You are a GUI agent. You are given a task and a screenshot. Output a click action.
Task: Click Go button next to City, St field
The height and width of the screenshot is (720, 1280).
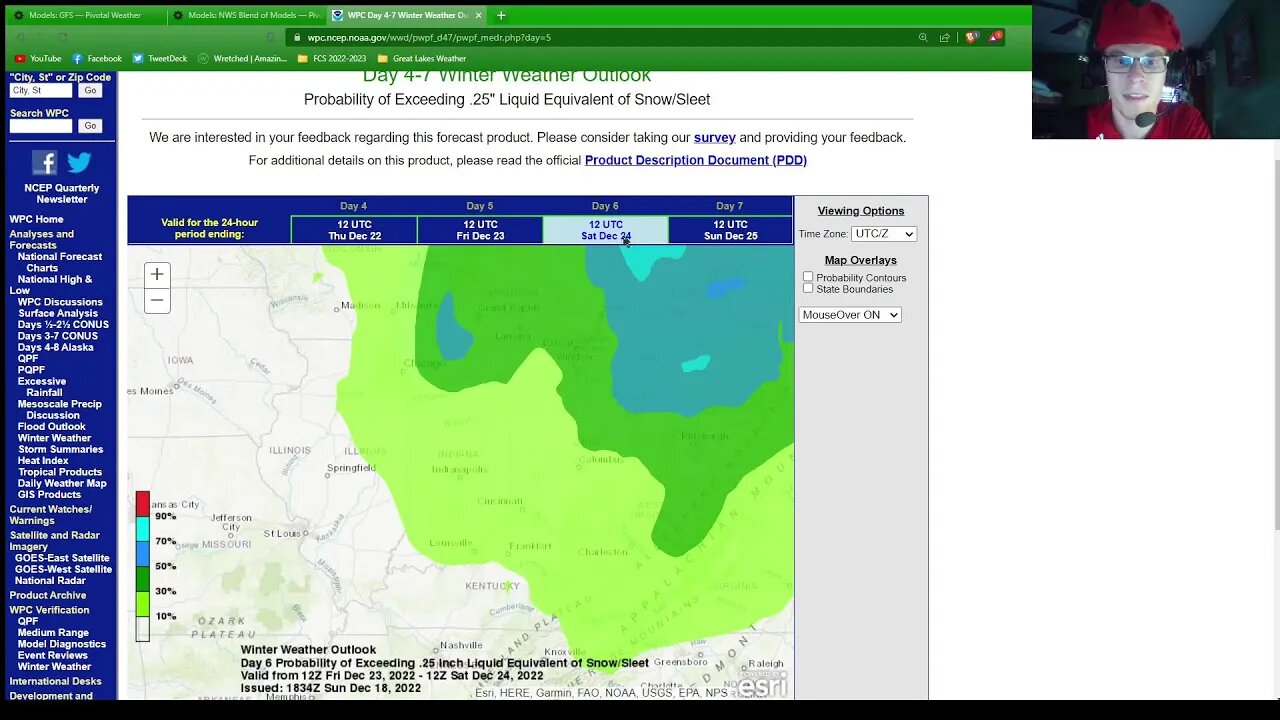[90, 90]
